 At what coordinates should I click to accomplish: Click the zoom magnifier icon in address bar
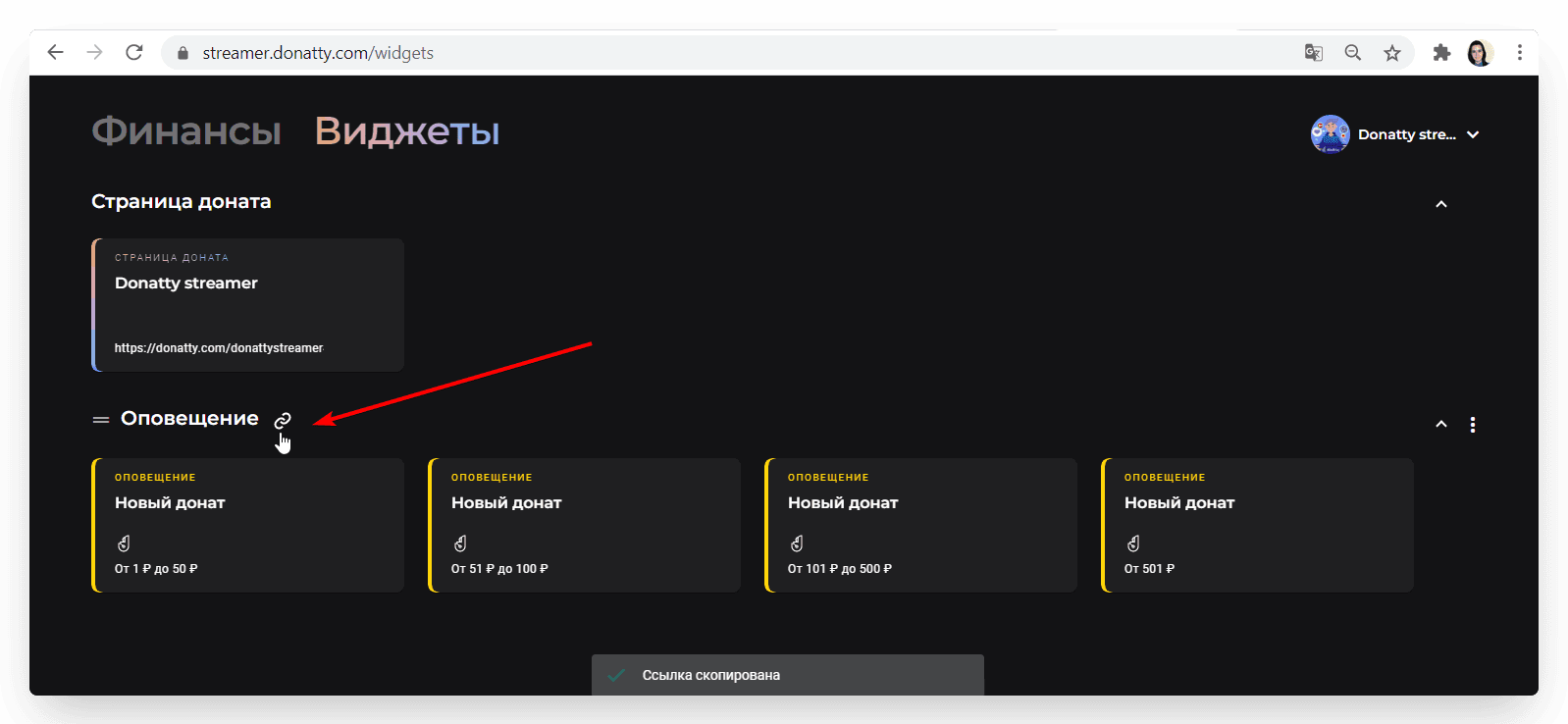pyautogui.click(x=1353, y=53)
